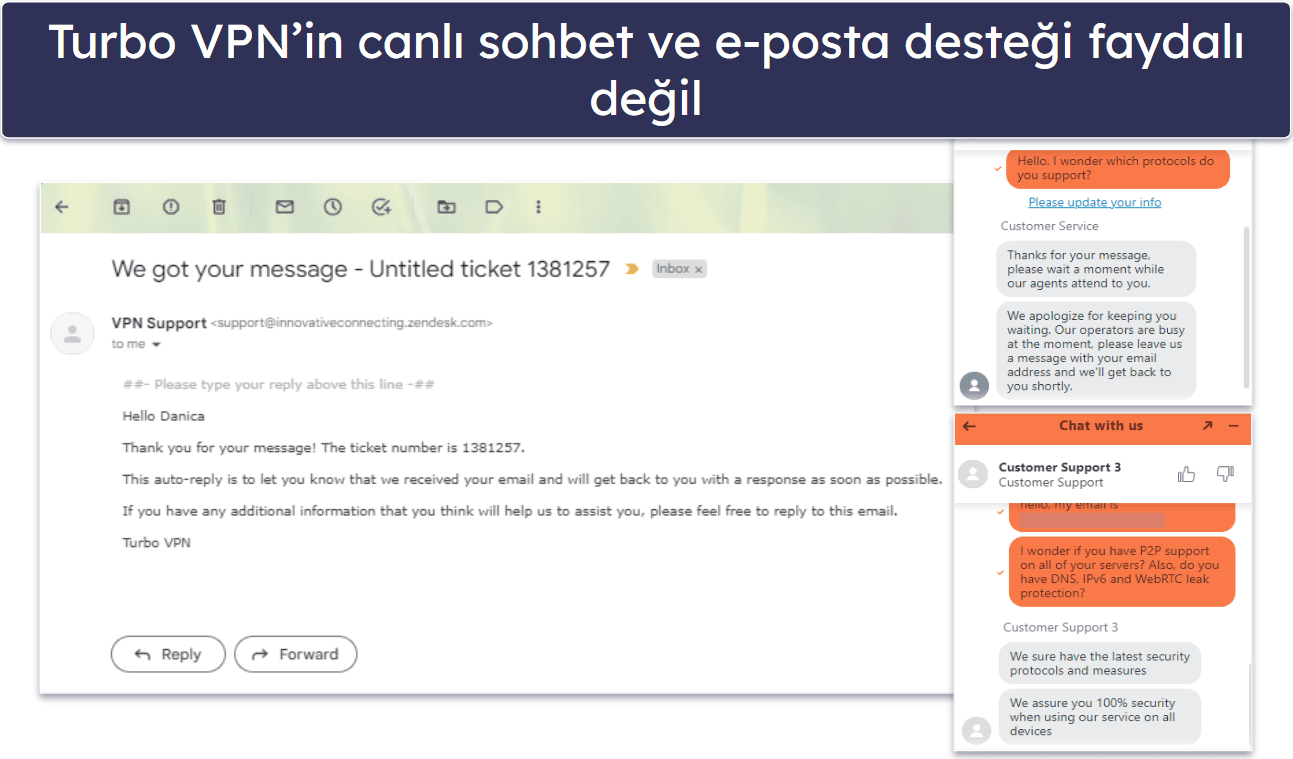Go back using the arrow in Chat with us header
Screen dimensions: 1293x759
coord(969,426)
